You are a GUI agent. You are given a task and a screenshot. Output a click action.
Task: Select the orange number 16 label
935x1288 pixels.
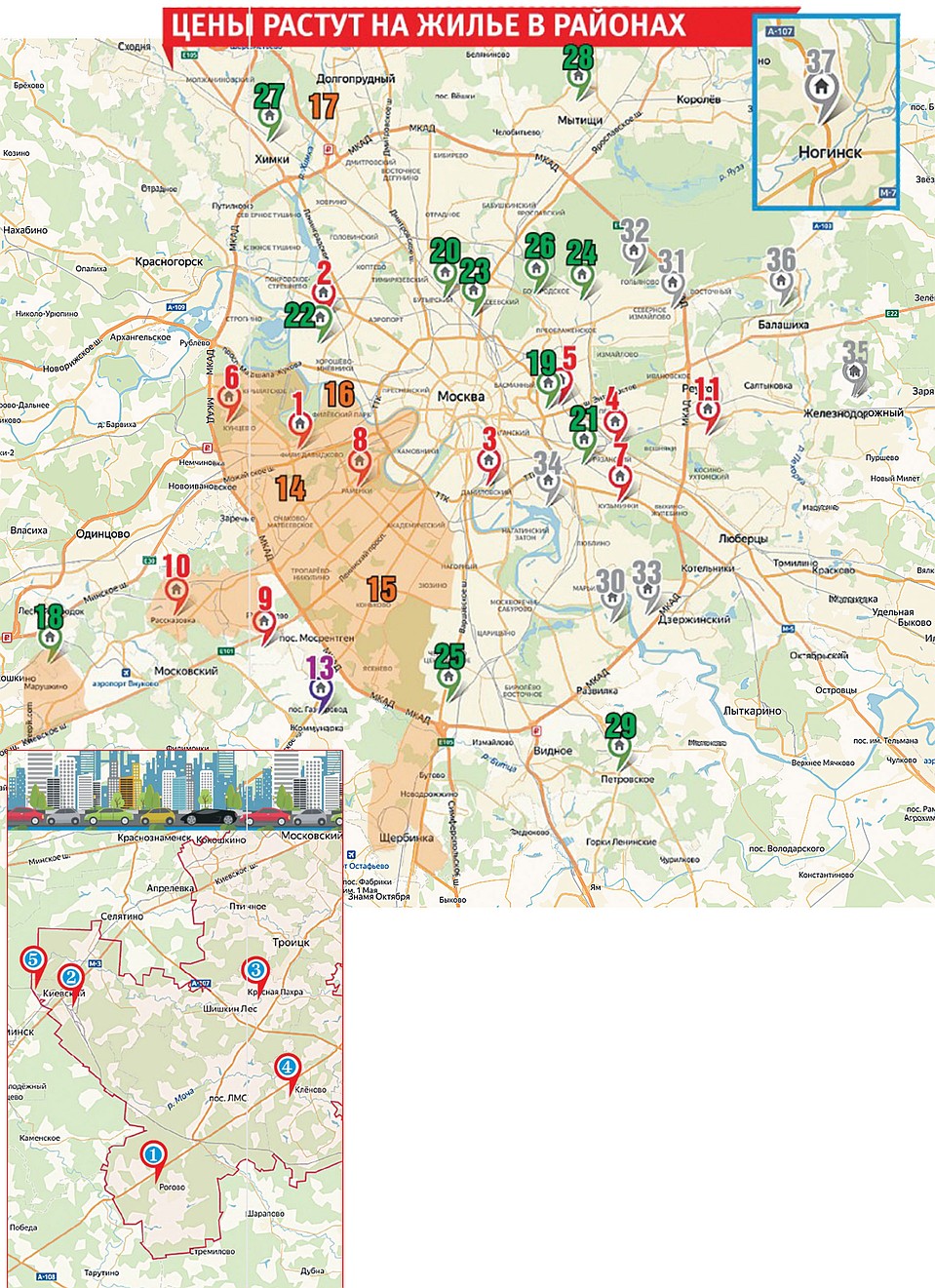pos(339,394)
